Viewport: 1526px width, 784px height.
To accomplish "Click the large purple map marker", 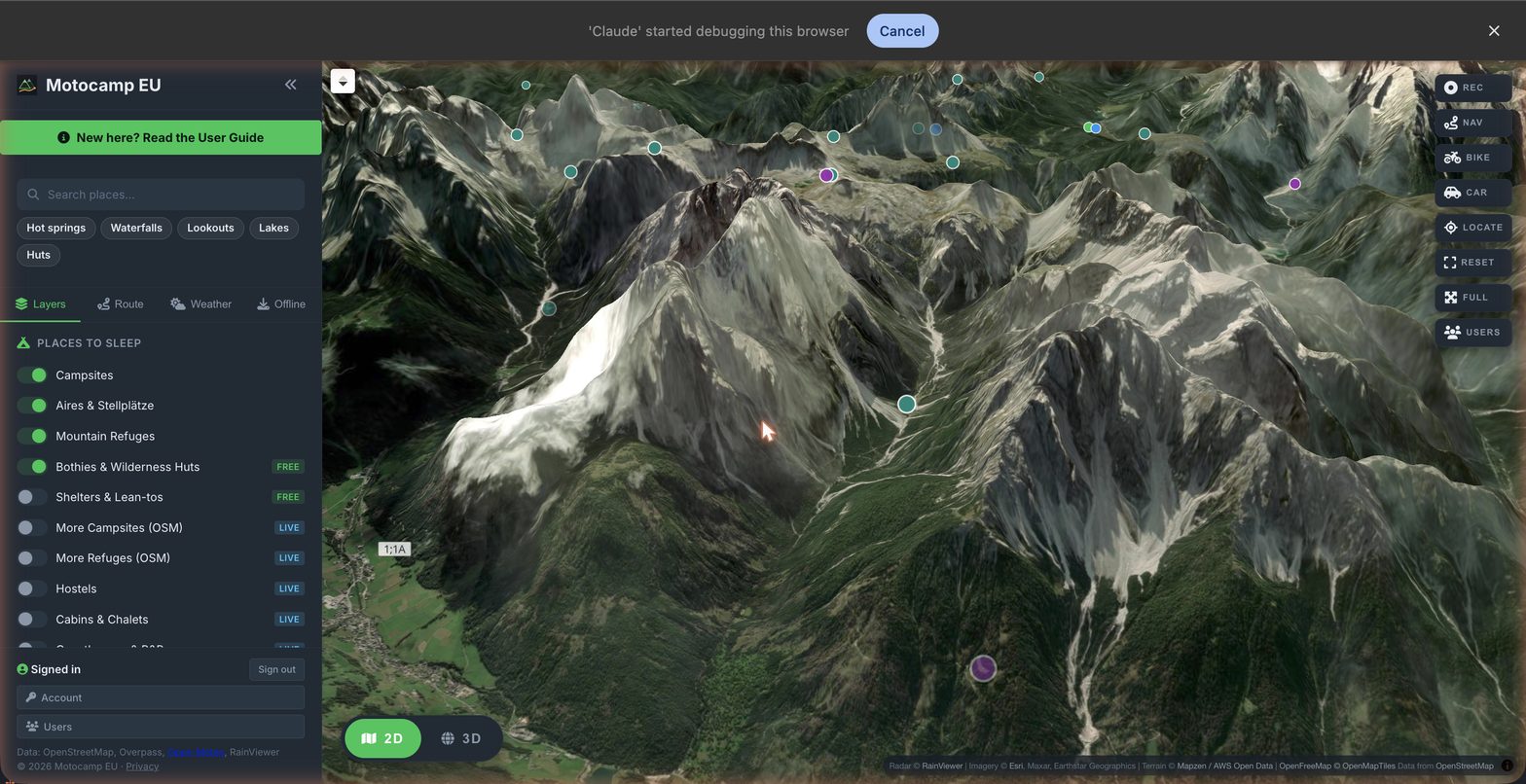I will click(983, 668).
